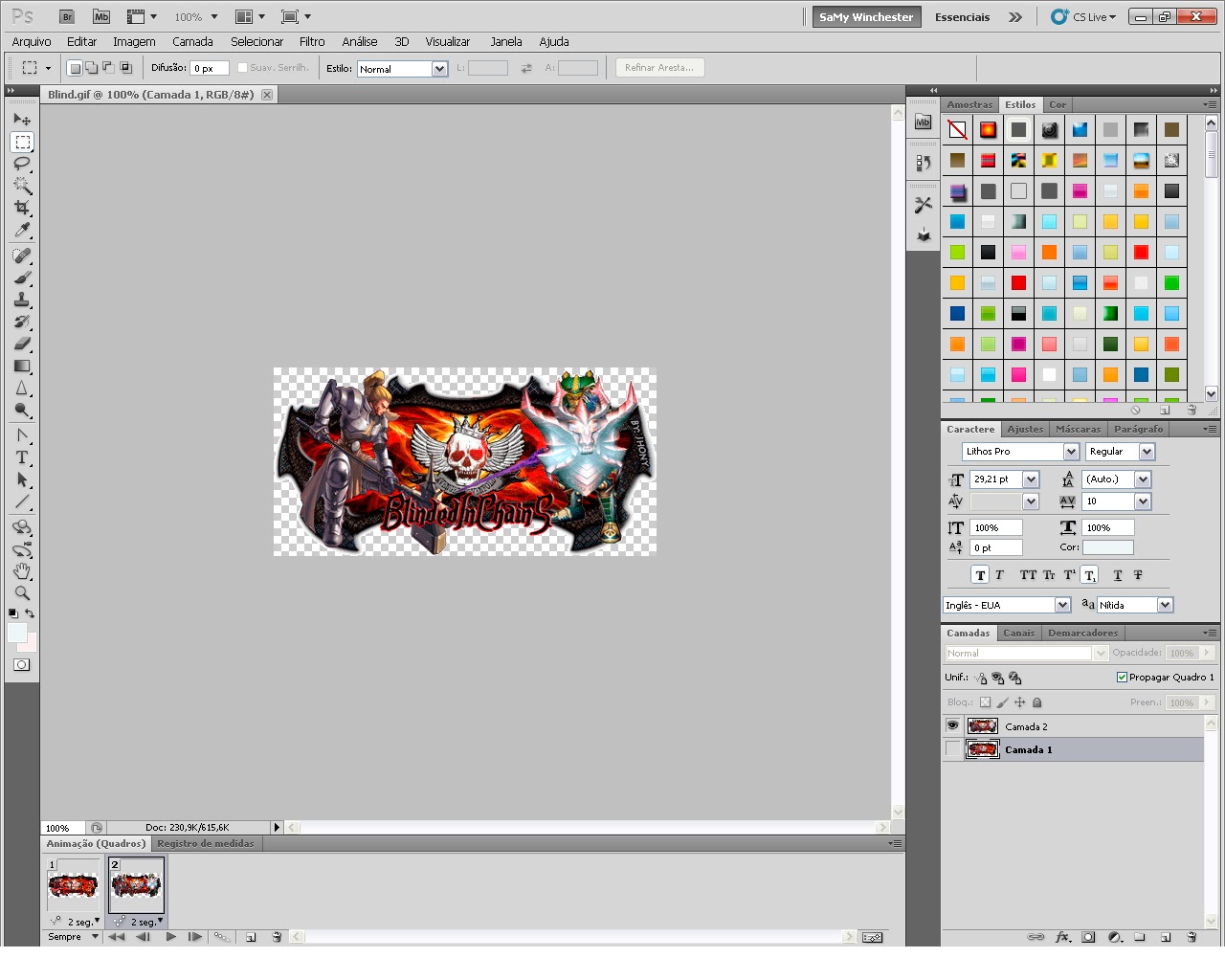Select the Brush tool
This screenshot has width=1225, height=980.
22,278
